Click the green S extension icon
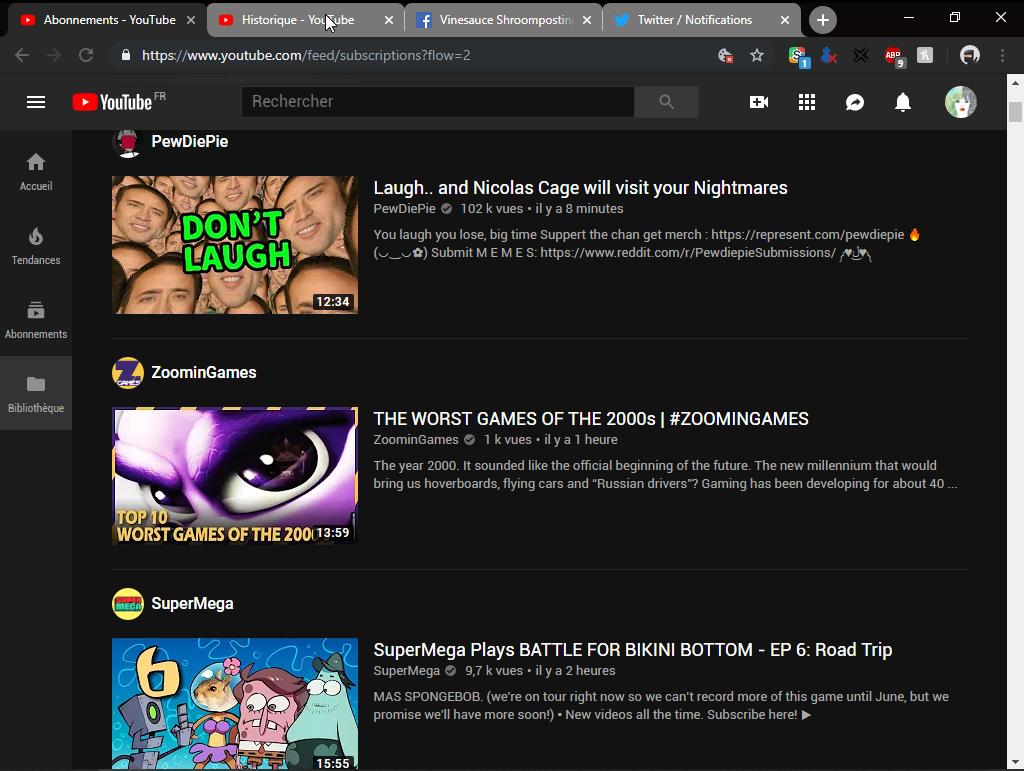Viewport: 1024px width, 771px height. 798,57
